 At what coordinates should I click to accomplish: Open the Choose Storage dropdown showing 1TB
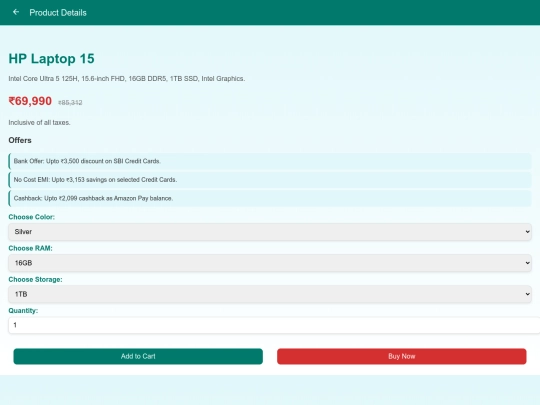[x=270, y=294]
